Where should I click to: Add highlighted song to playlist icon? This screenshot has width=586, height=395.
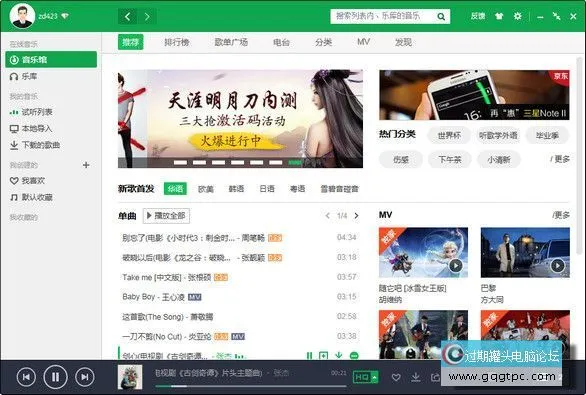pos(324,355)
